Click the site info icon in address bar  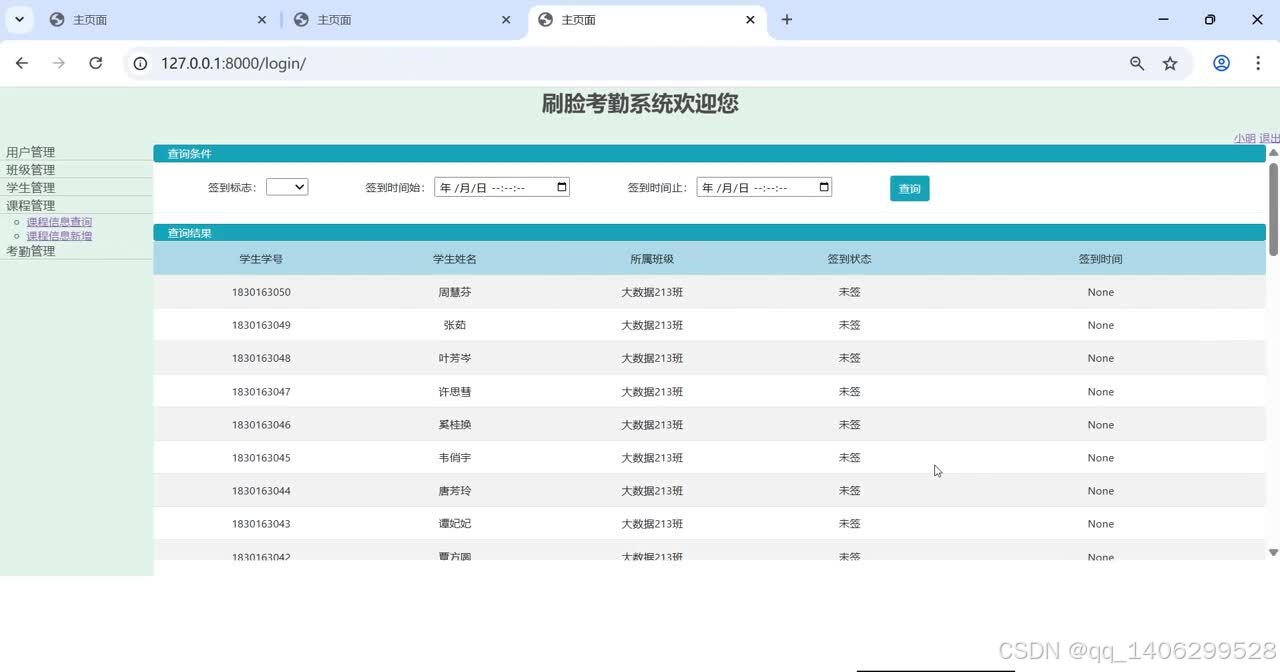pos(139,62)
